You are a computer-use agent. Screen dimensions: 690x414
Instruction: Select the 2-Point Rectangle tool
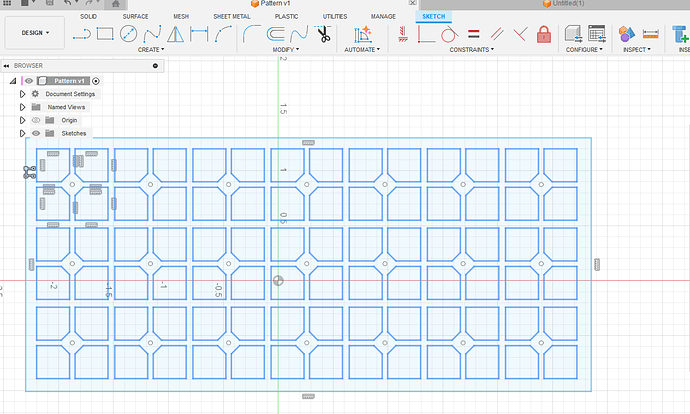tap(105, 34)
